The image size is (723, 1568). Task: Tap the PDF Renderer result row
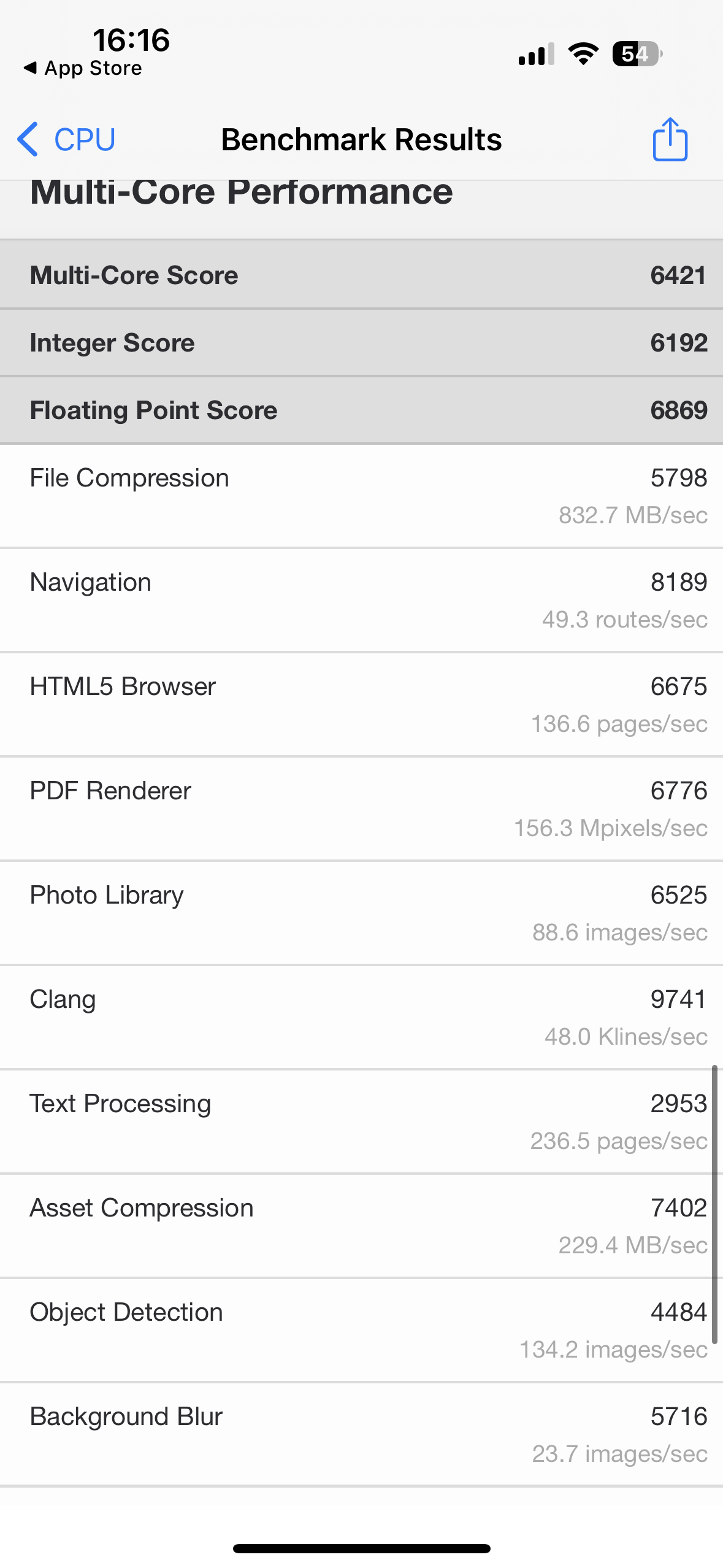[x=361, y=809]
